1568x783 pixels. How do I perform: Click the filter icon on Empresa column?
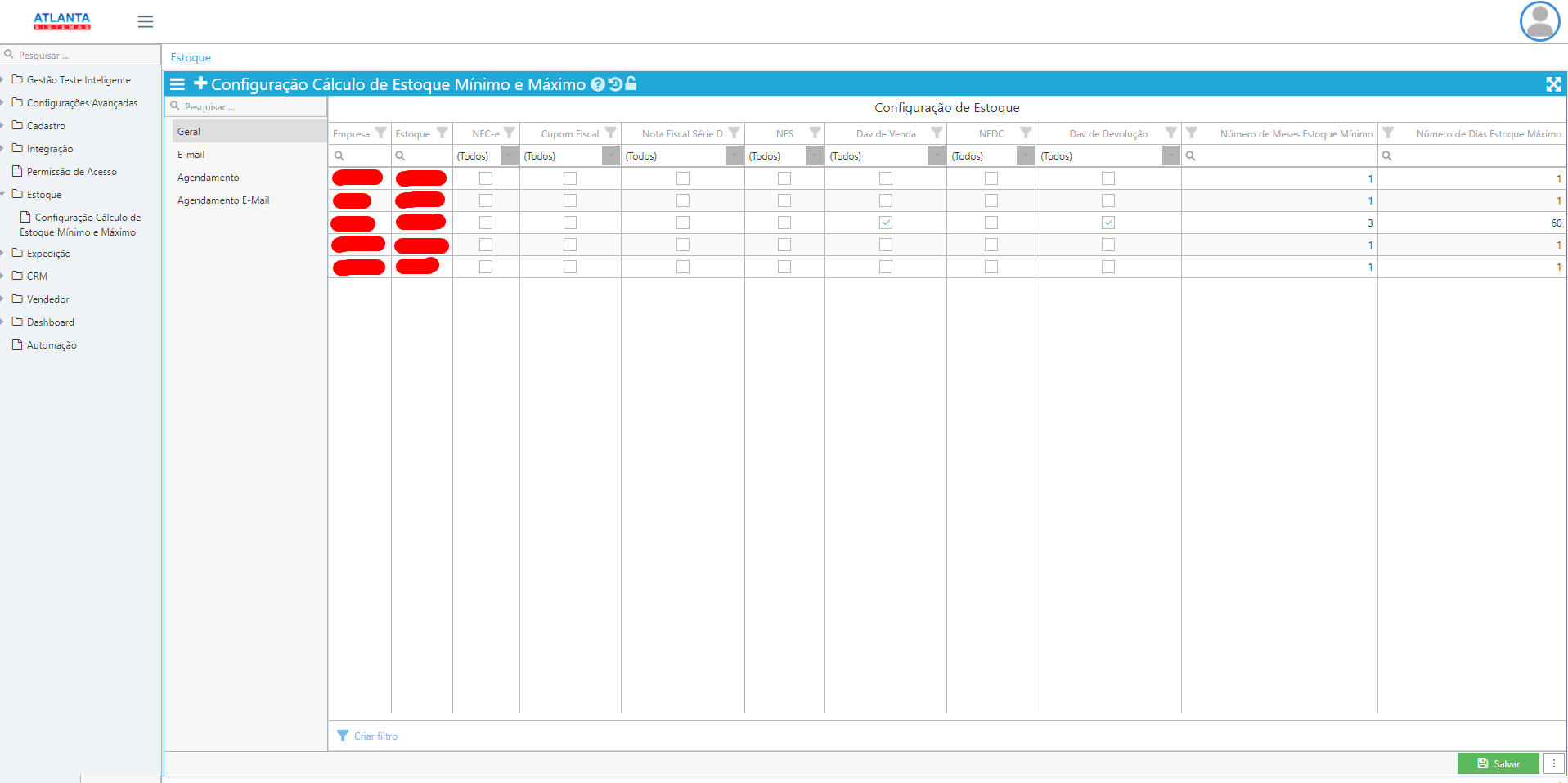pos(380,133)
